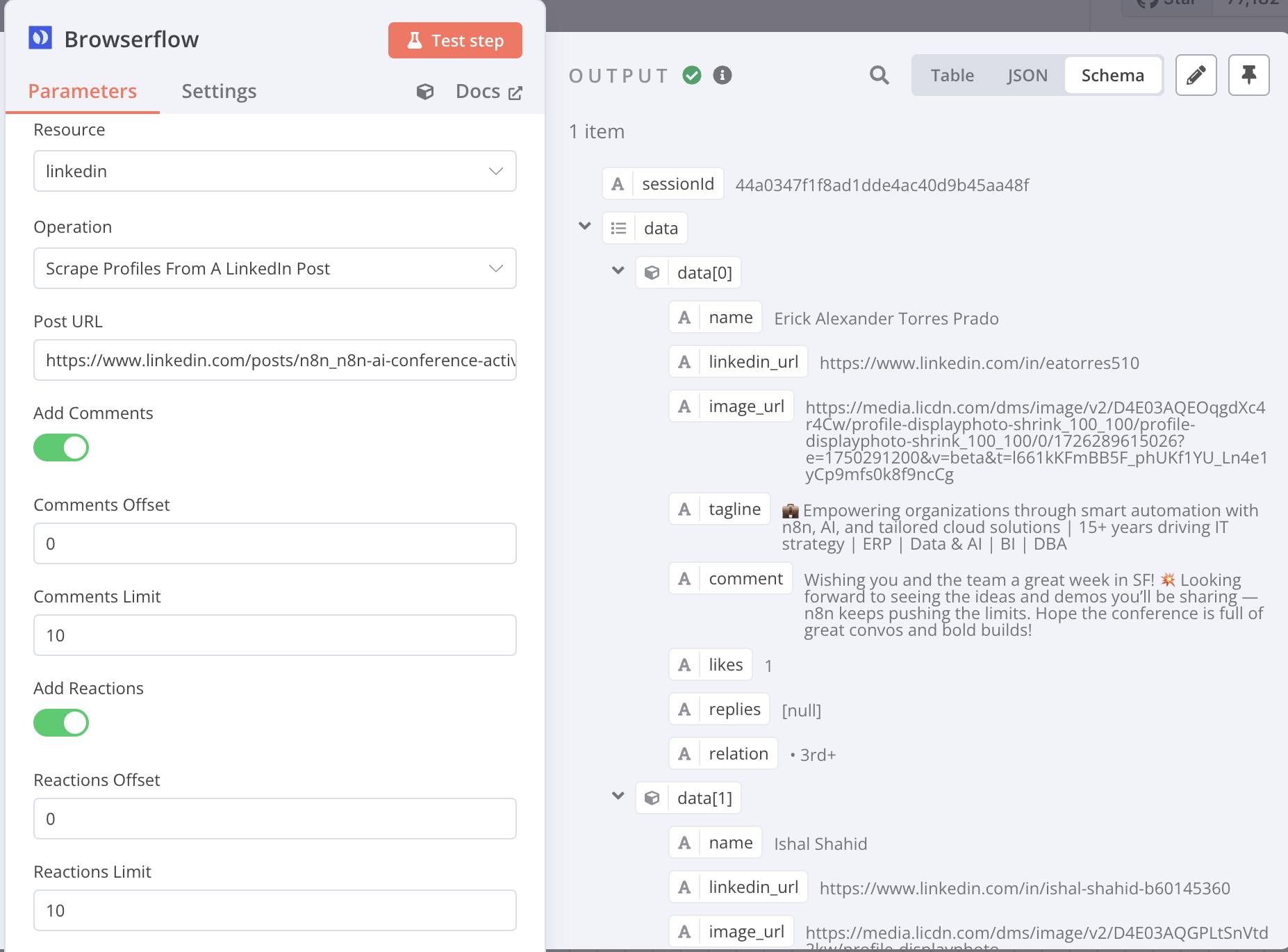Image resolution: width=1288 pixels, height=952 pixels.
Task: Click value 'Erick Alexander Torres Prado'
Action: point(886,318)
